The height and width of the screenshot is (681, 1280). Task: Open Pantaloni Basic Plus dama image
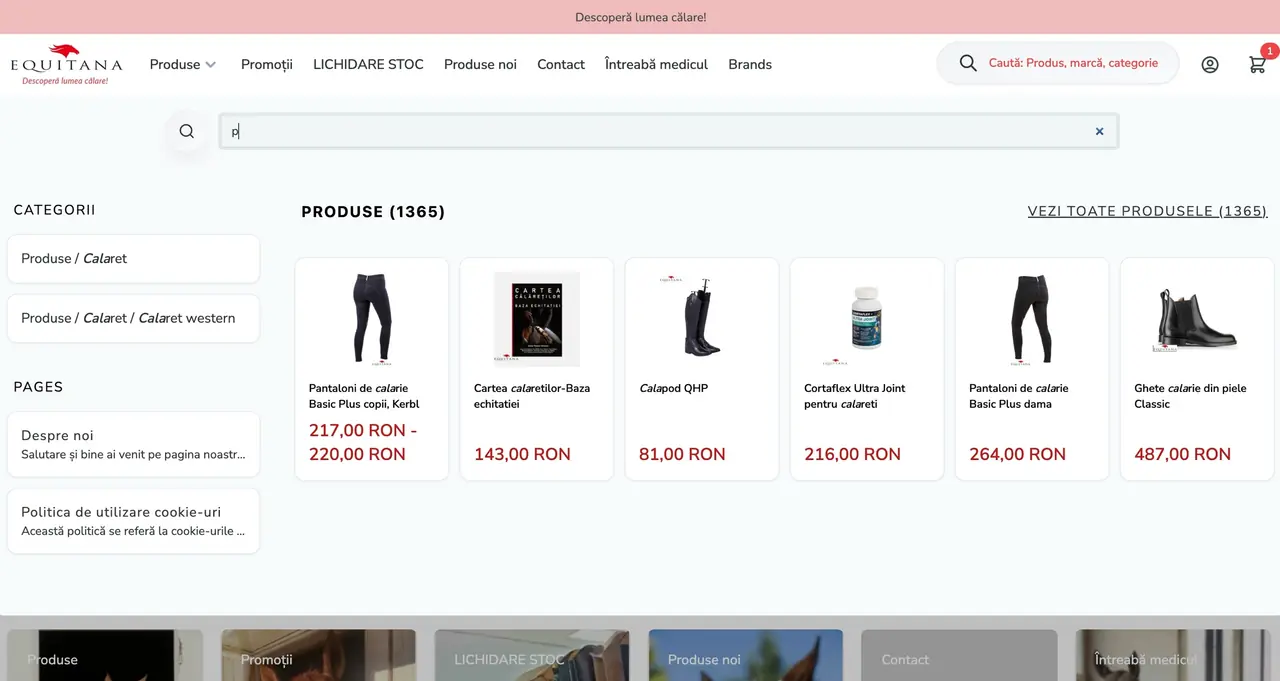pyautogui.click(x=1032, y=319)
